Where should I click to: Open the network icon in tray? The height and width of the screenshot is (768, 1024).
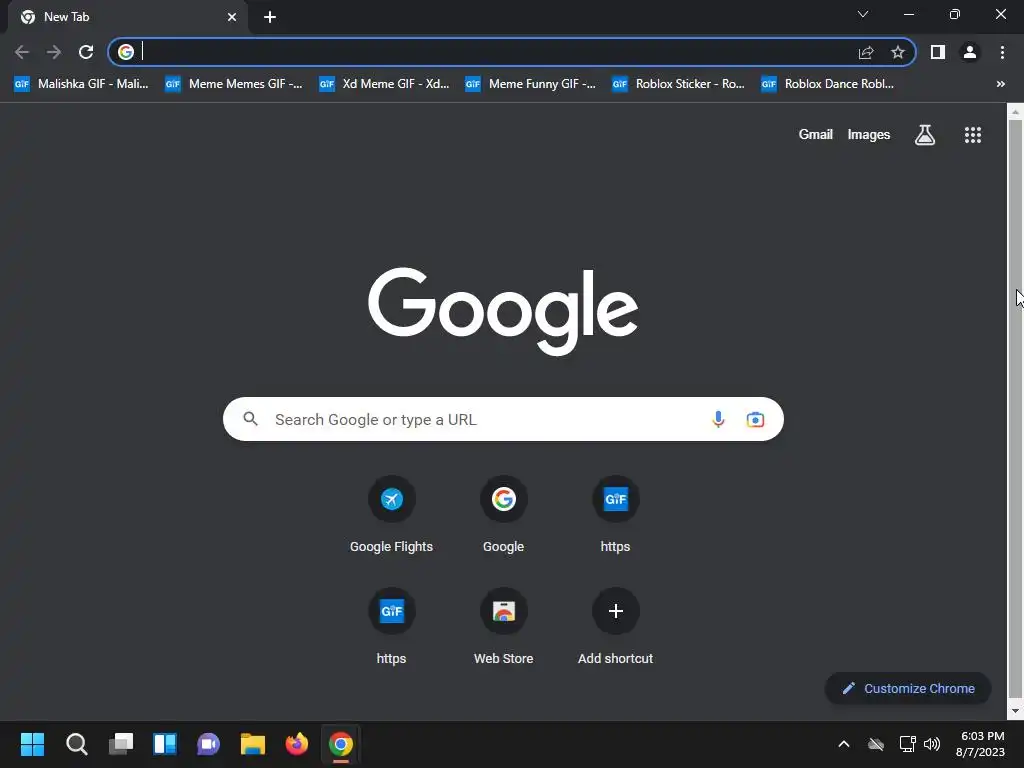[907, 744]
